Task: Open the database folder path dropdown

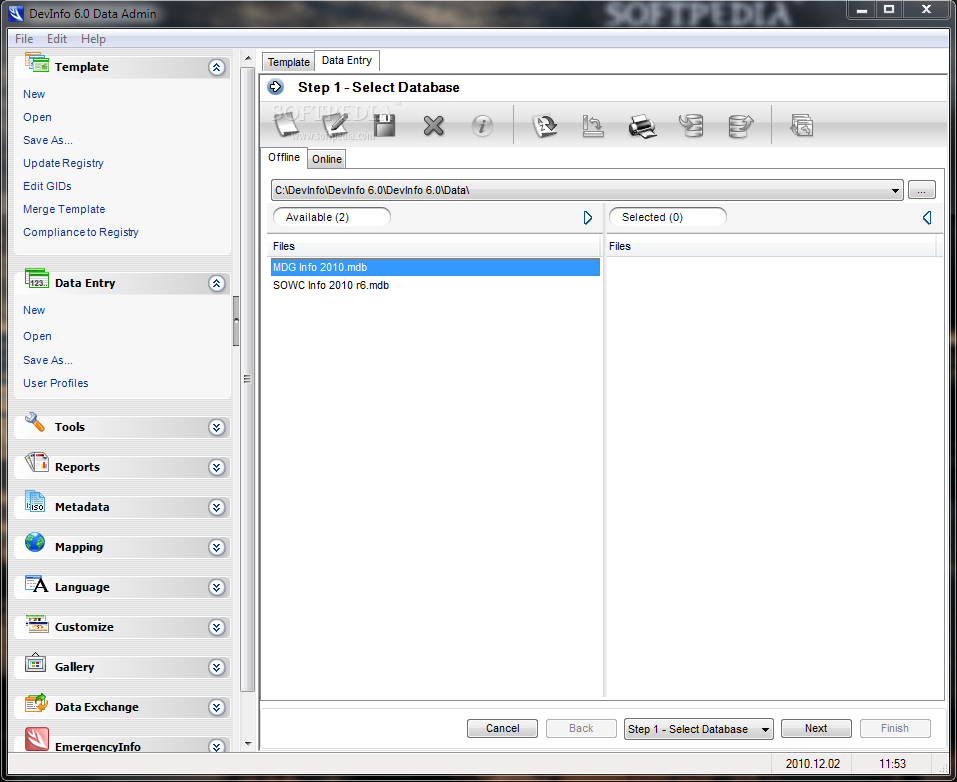Action: (x=895, y=190)
